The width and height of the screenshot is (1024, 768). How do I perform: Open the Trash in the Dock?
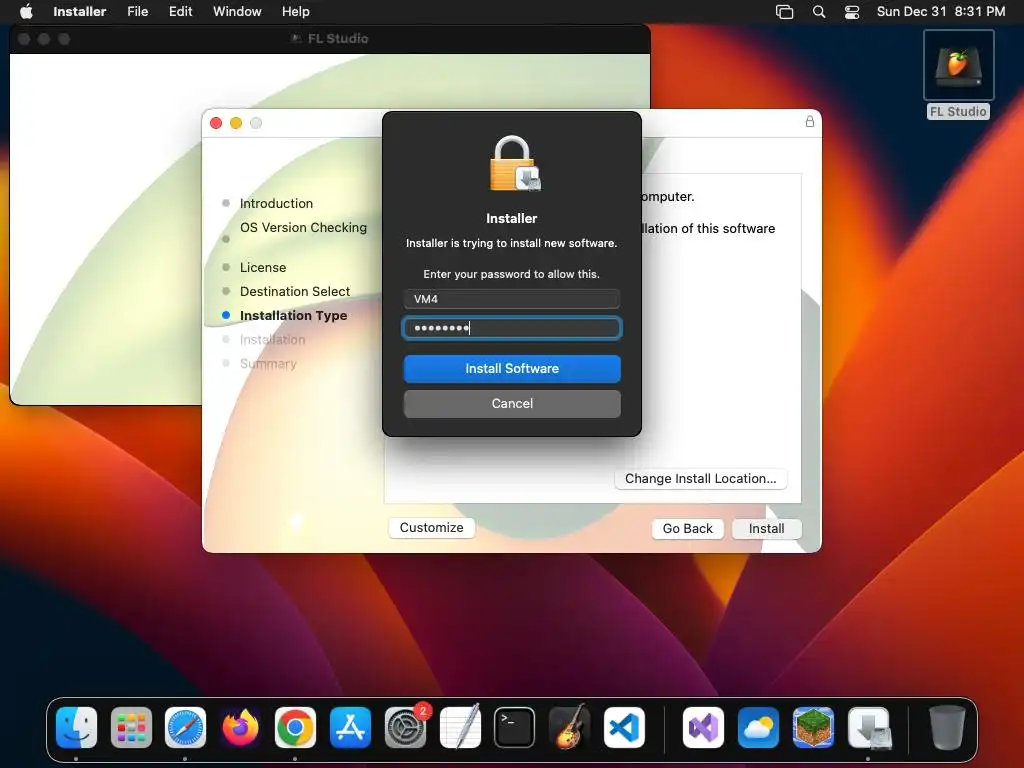pos(947,728)
